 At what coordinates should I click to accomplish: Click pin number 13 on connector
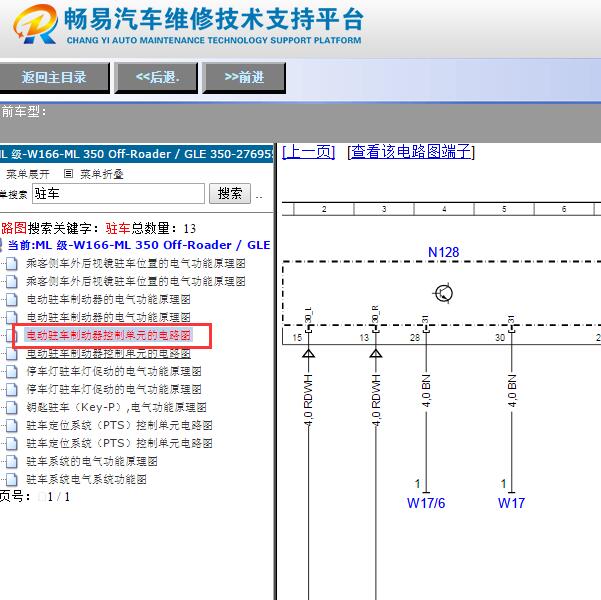click(x=364, y=338)
